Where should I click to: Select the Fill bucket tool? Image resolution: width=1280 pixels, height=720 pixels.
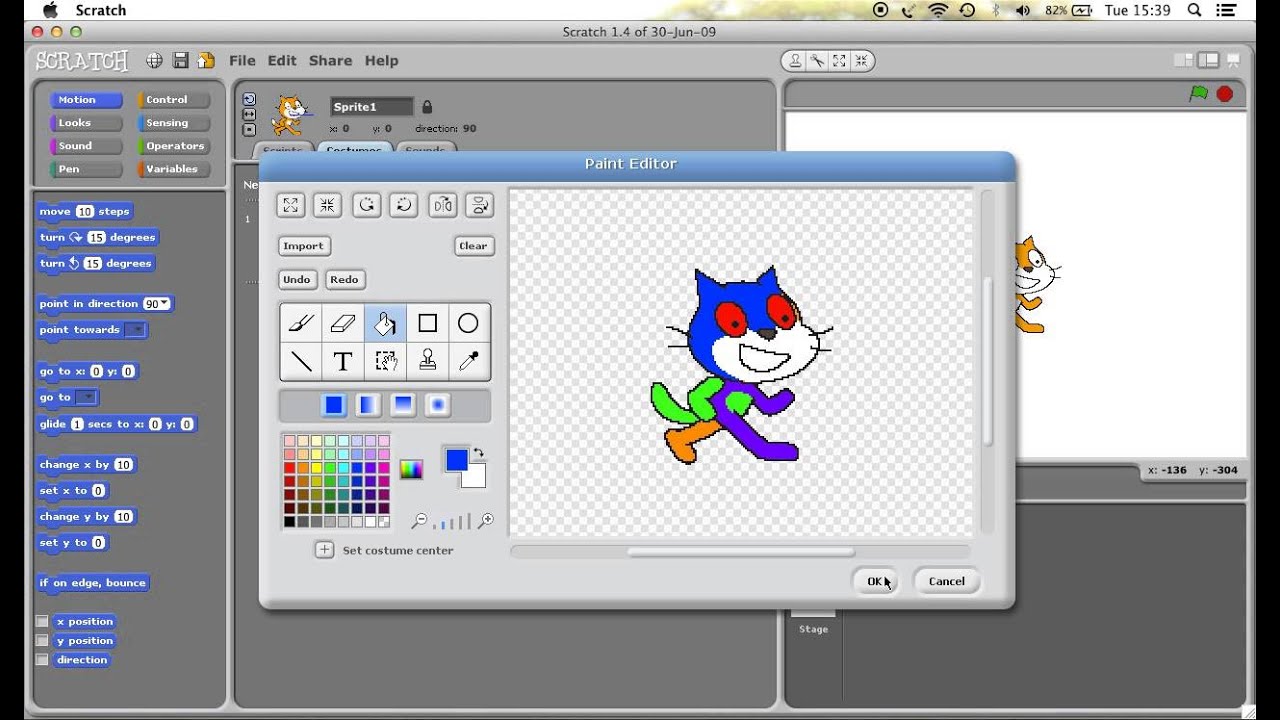(385, 323)
